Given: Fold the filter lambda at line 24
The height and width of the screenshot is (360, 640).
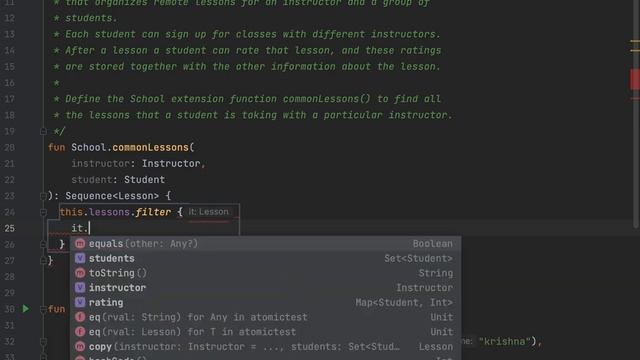Looking at the screenshot, I should [x=43, y=212].
